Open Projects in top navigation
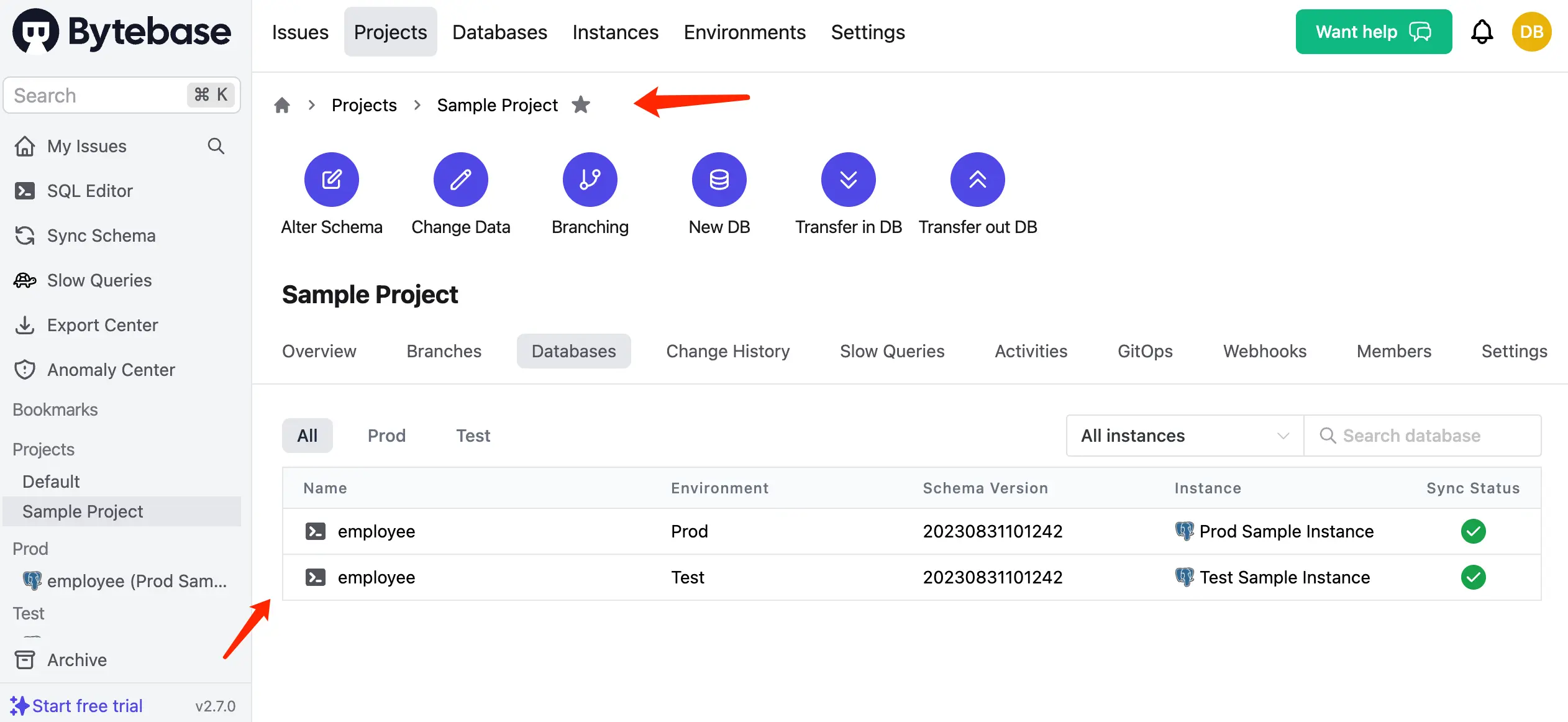The width and height of the screenshot is (1568, 722). (391, 32)
